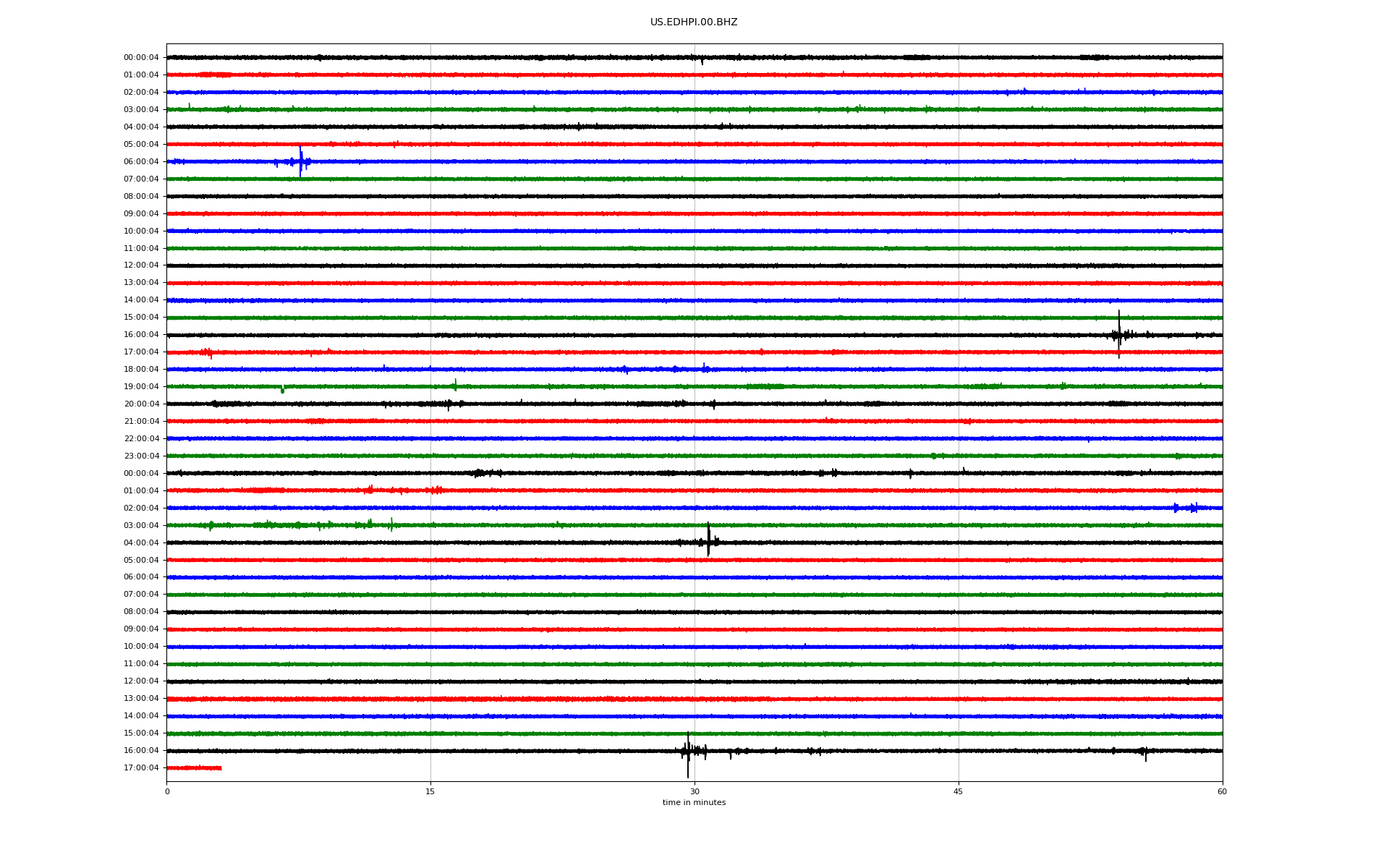Click the final 17:00:04 row label
This screenshot has width=1389, height=868.
point(141,767)
